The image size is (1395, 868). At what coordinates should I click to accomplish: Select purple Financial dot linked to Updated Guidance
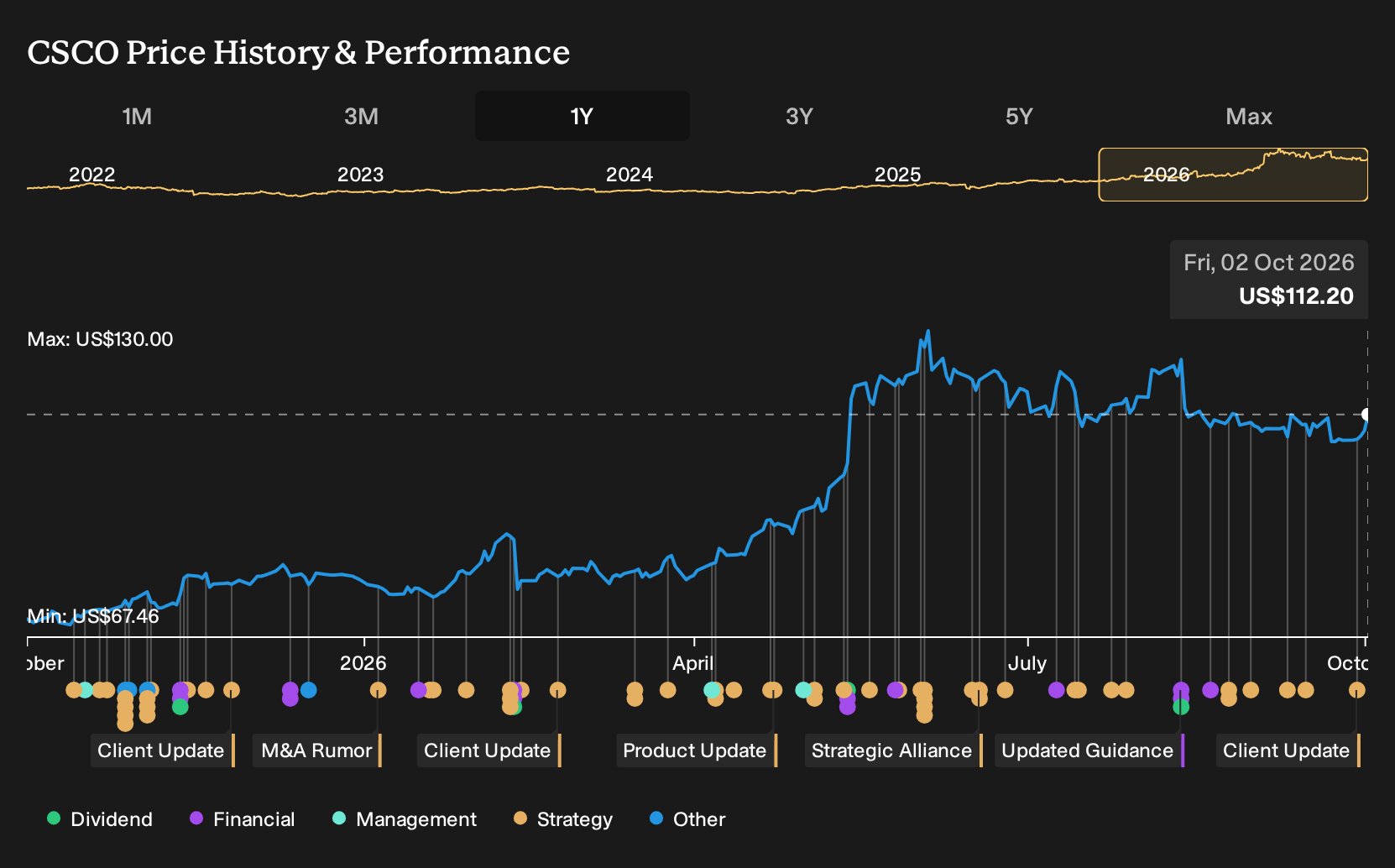[x=1181, y=690]
